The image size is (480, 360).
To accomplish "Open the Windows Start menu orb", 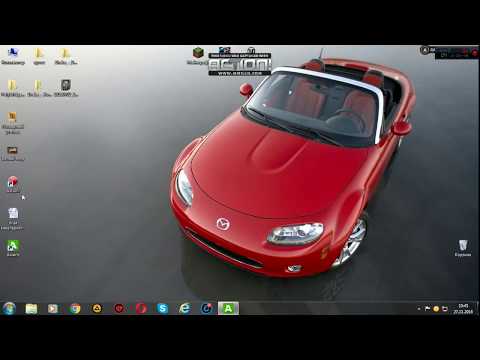I will coord(9,308).
